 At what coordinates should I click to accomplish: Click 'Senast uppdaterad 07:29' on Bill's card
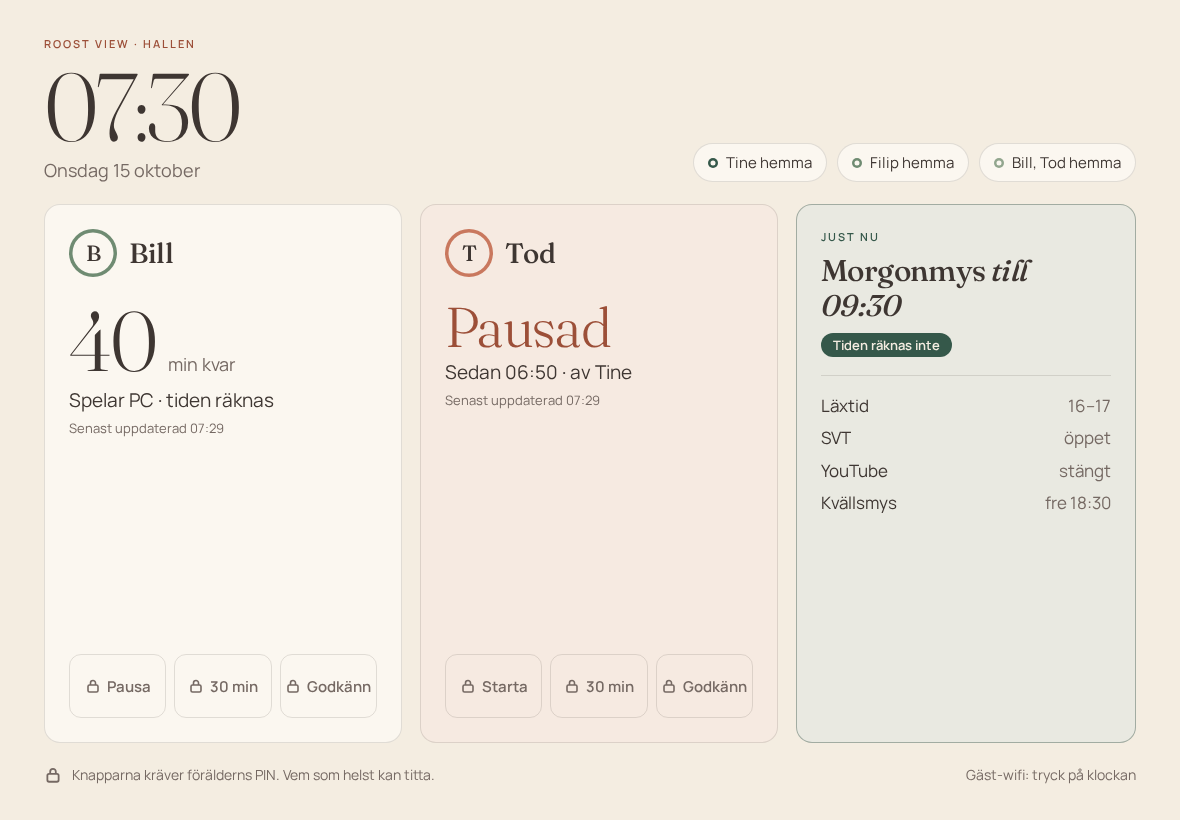click(x=146, y=429)
